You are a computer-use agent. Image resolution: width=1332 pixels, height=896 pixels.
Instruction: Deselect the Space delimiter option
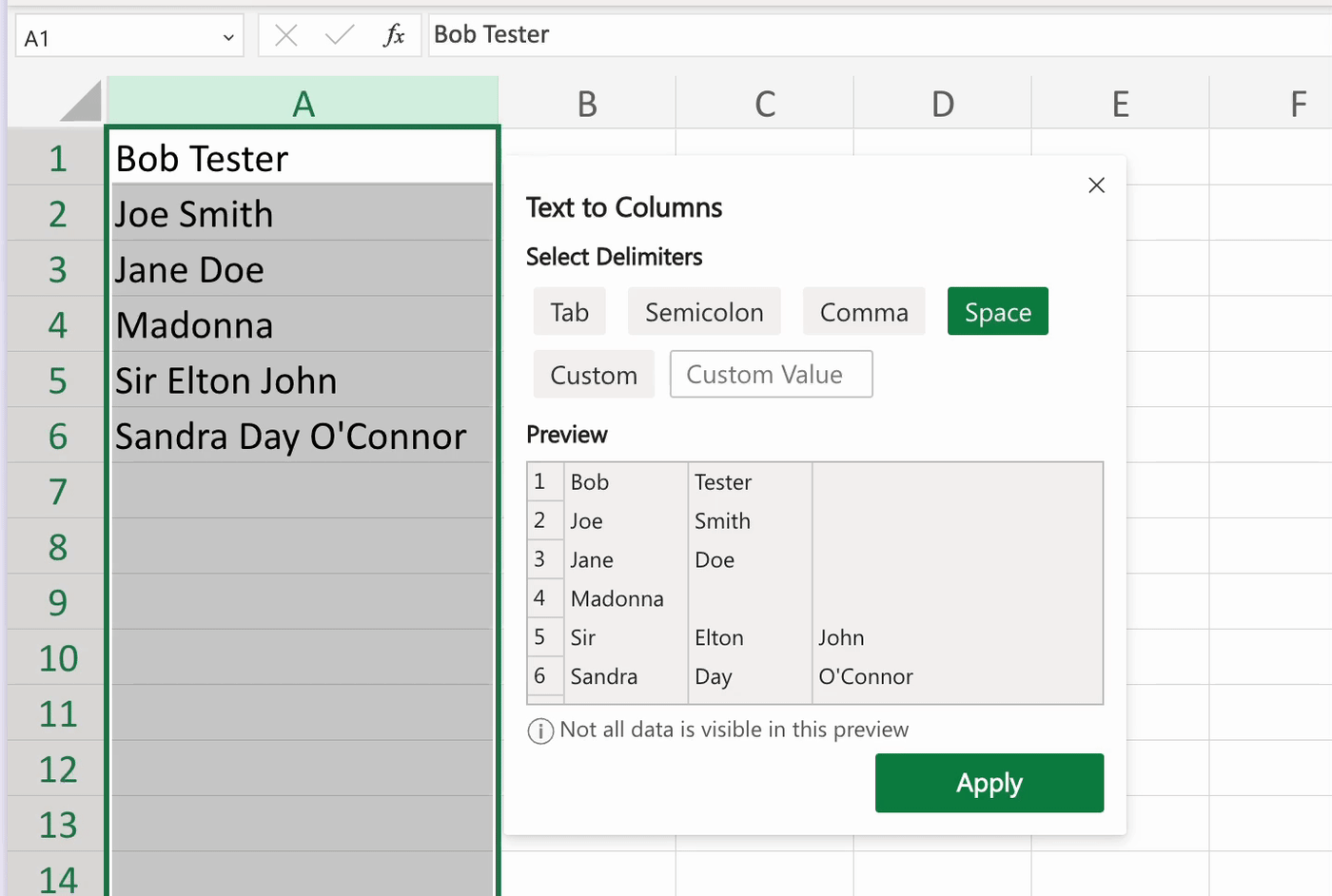tap(997, 312)
